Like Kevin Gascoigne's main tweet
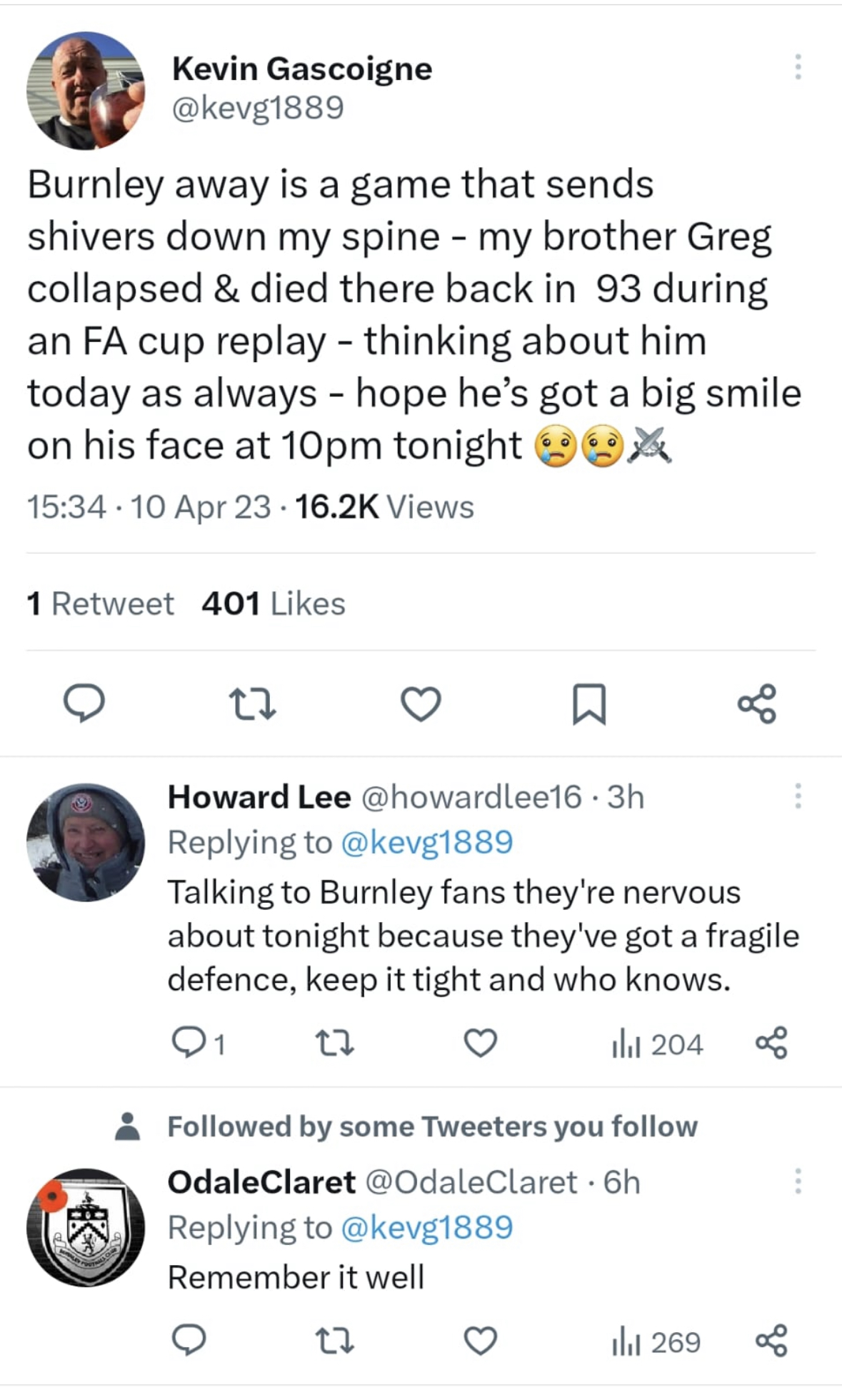The height and width of the screenshot is (1400, 842). point(421,704)
